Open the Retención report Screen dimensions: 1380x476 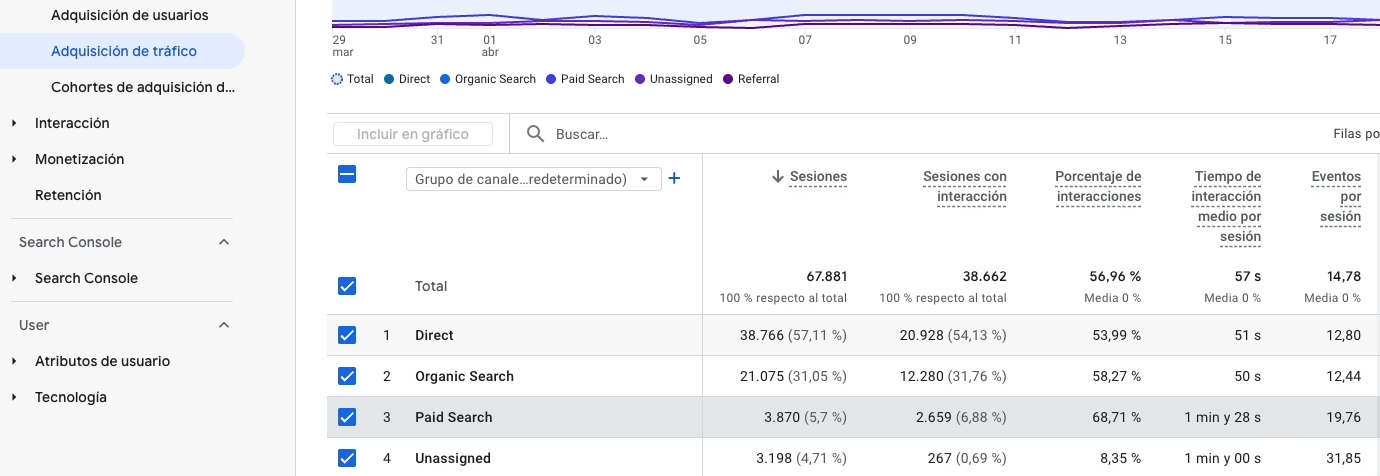68,195
